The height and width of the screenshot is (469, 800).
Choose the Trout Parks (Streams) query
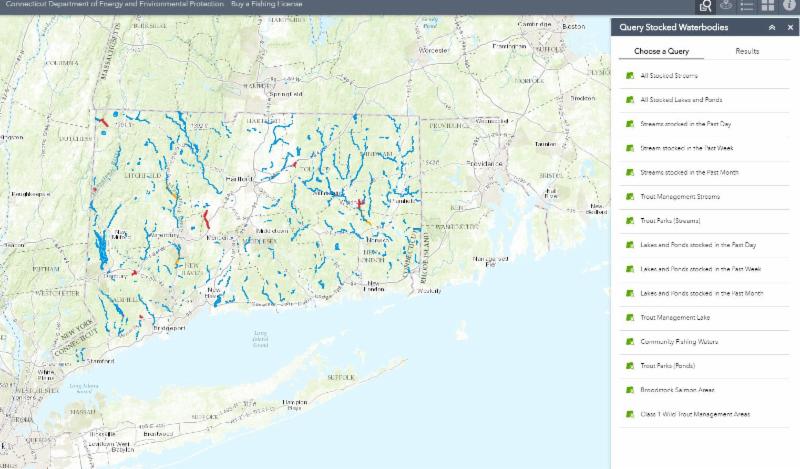(705, 221)
